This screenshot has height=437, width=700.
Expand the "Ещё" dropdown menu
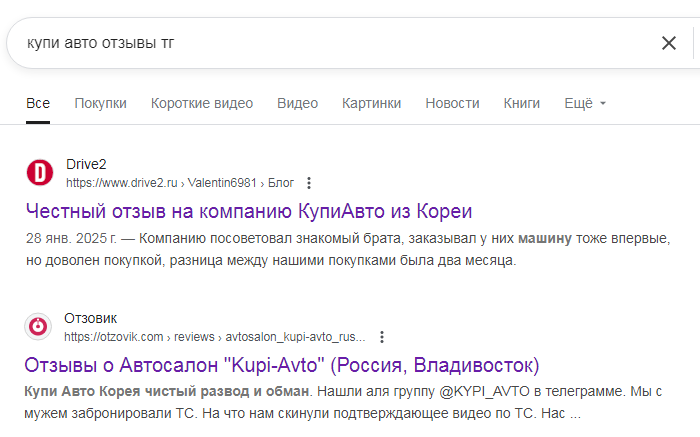coord(585,103)
